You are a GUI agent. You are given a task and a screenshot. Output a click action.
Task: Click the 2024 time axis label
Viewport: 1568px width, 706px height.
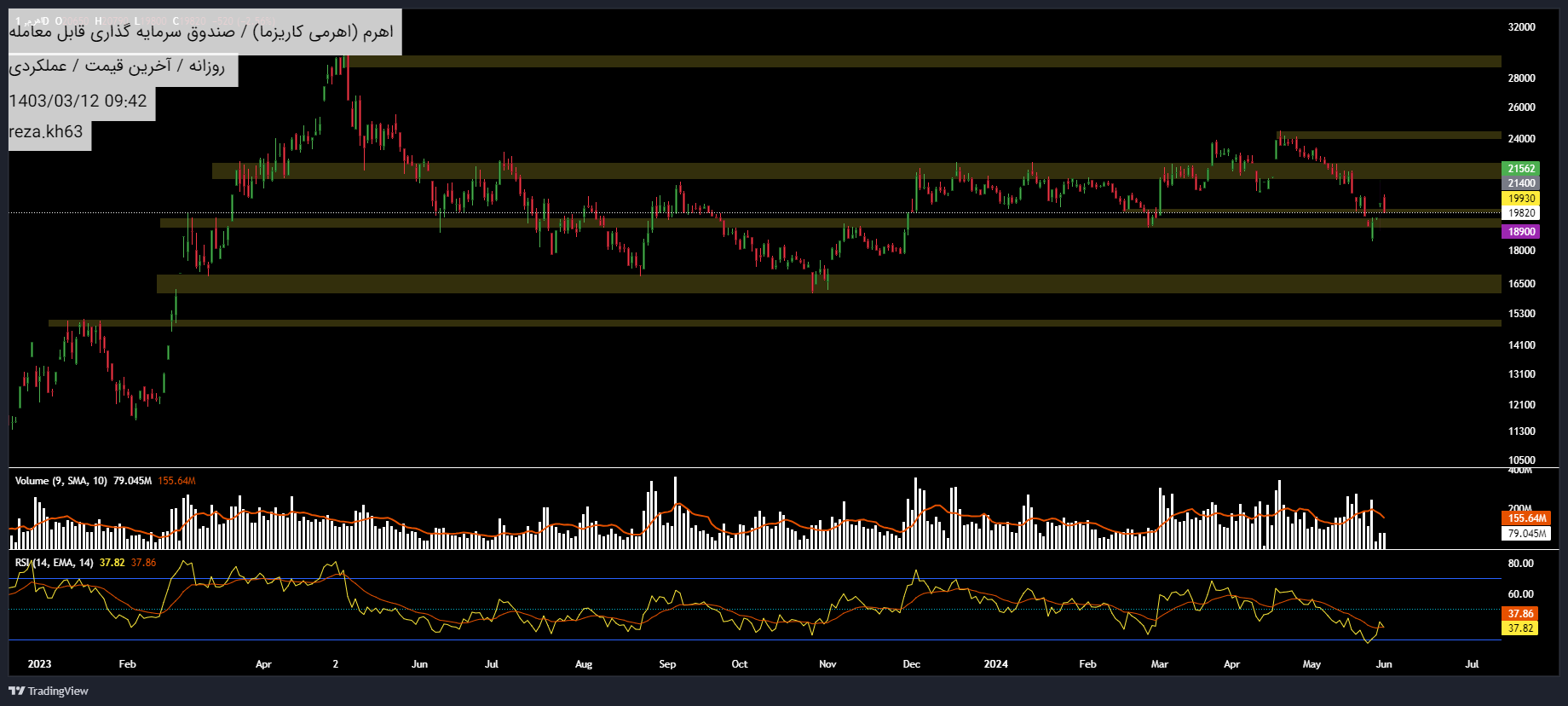(995, 664)
